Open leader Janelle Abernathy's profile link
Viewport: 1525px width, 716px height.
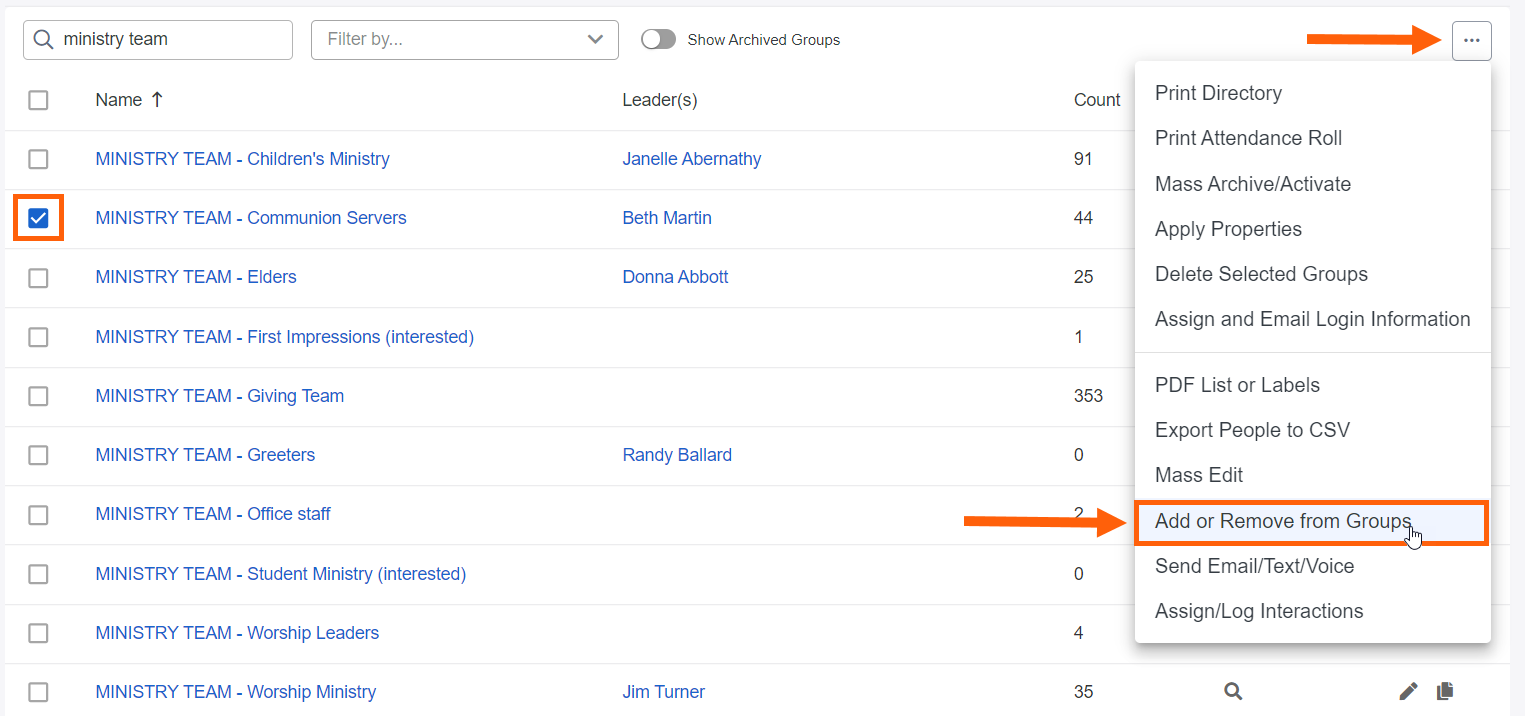point(691,159)
